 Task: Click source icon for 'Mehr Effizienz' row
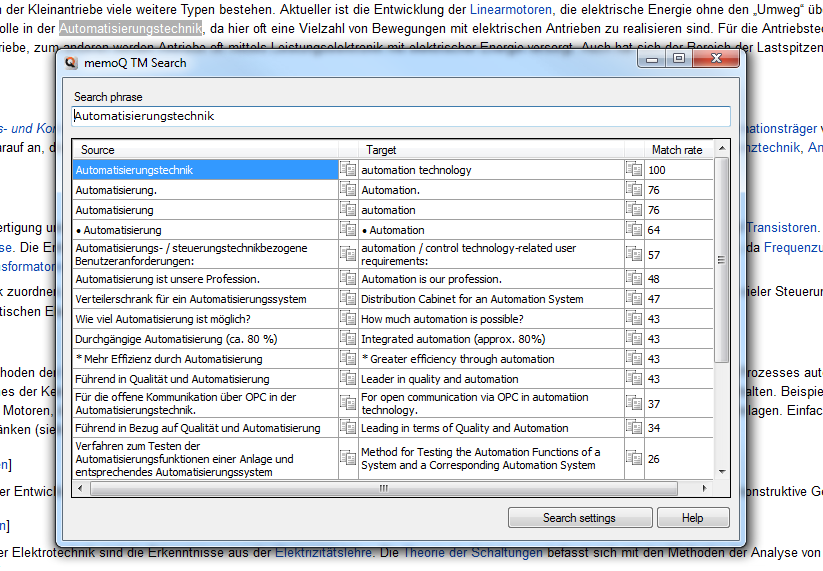(348, 358)
